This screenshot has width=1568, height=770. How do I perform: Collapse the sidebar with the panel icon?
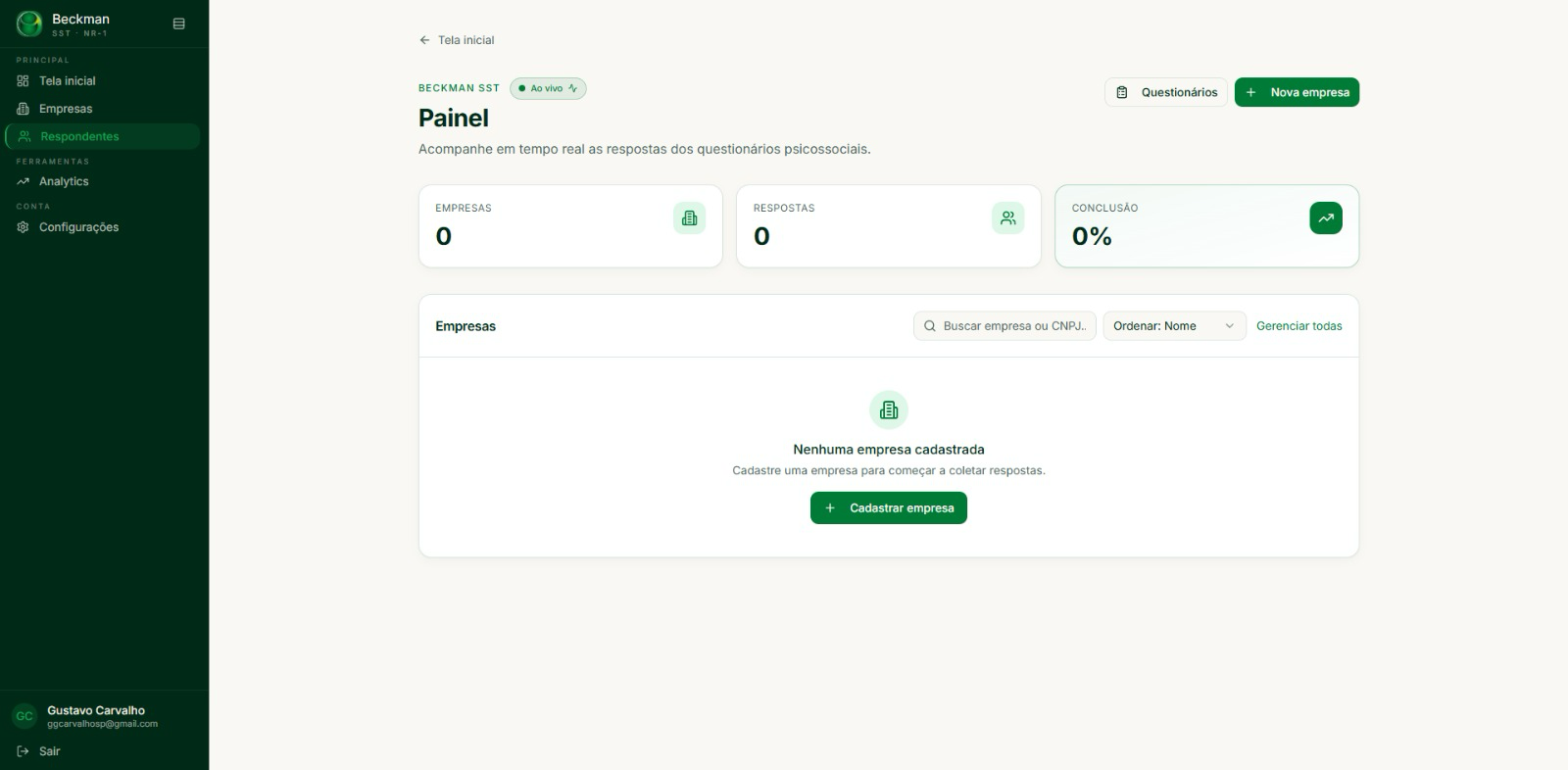click(x=178, y=24)
